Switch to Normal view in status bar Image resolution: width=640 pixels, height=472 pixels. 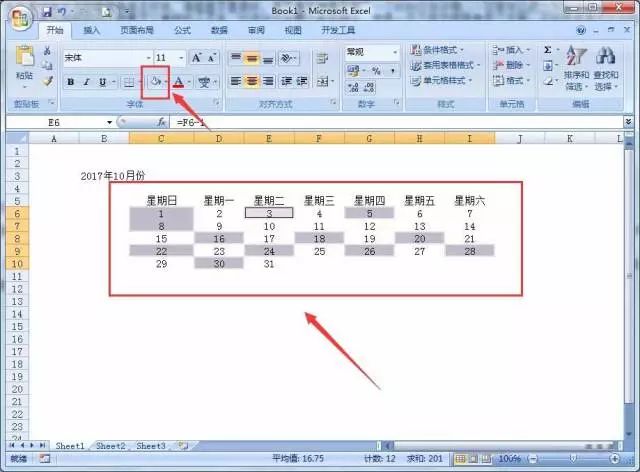(460, 459)
